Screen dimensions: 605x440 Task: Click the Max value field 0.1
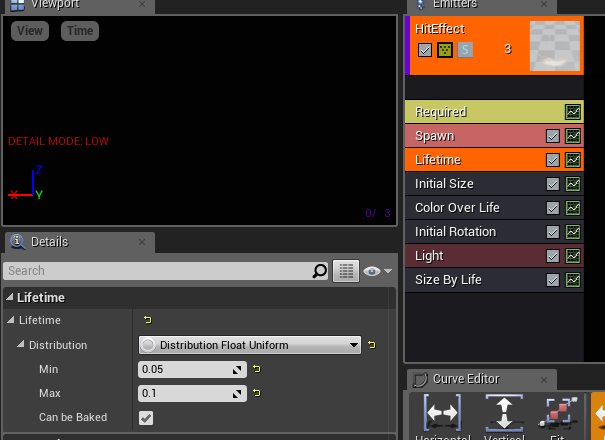(192, 393)
